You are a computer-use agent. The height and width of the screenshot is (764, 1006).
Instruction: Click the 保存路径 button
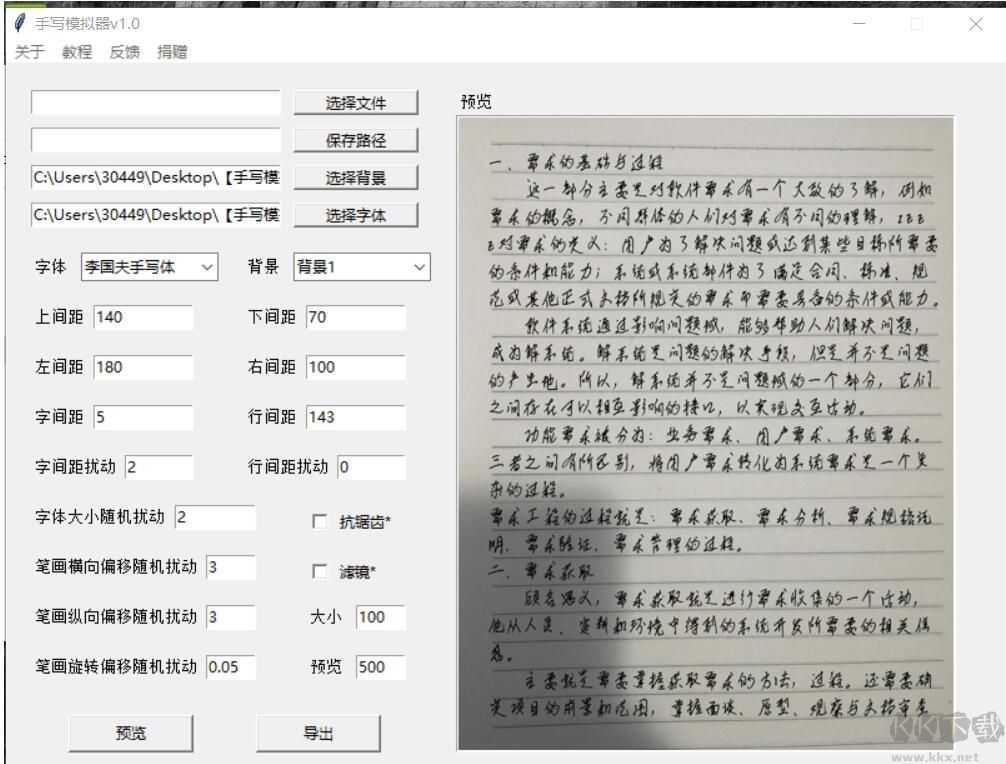[356, 140]
